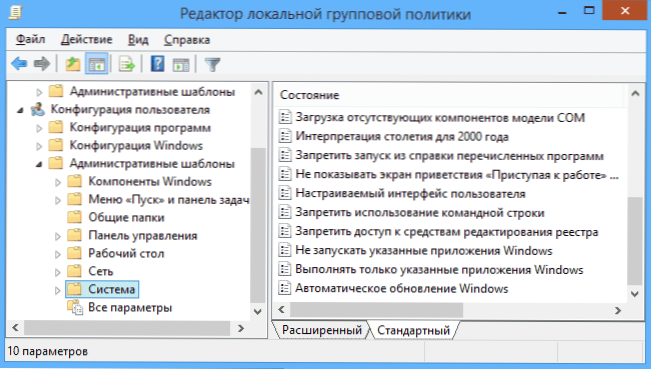
Task: Click the policy icon beside 'Автоматическое обновление Windows'
Action: [285, 288]
